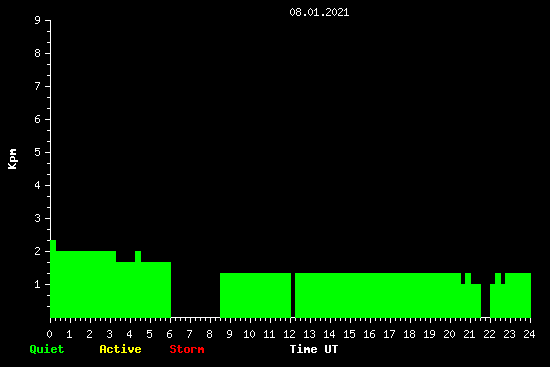Screen dimensions: 550x367
Task: Click the 5 value on Kpm axis
Action: click(x=38, y=152)
